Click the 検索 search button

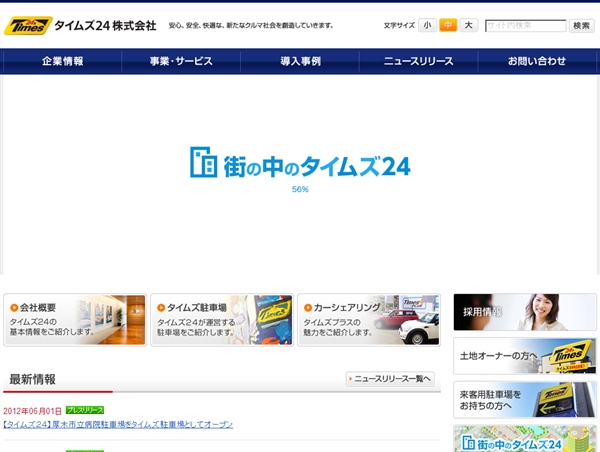tap(581, 26)
